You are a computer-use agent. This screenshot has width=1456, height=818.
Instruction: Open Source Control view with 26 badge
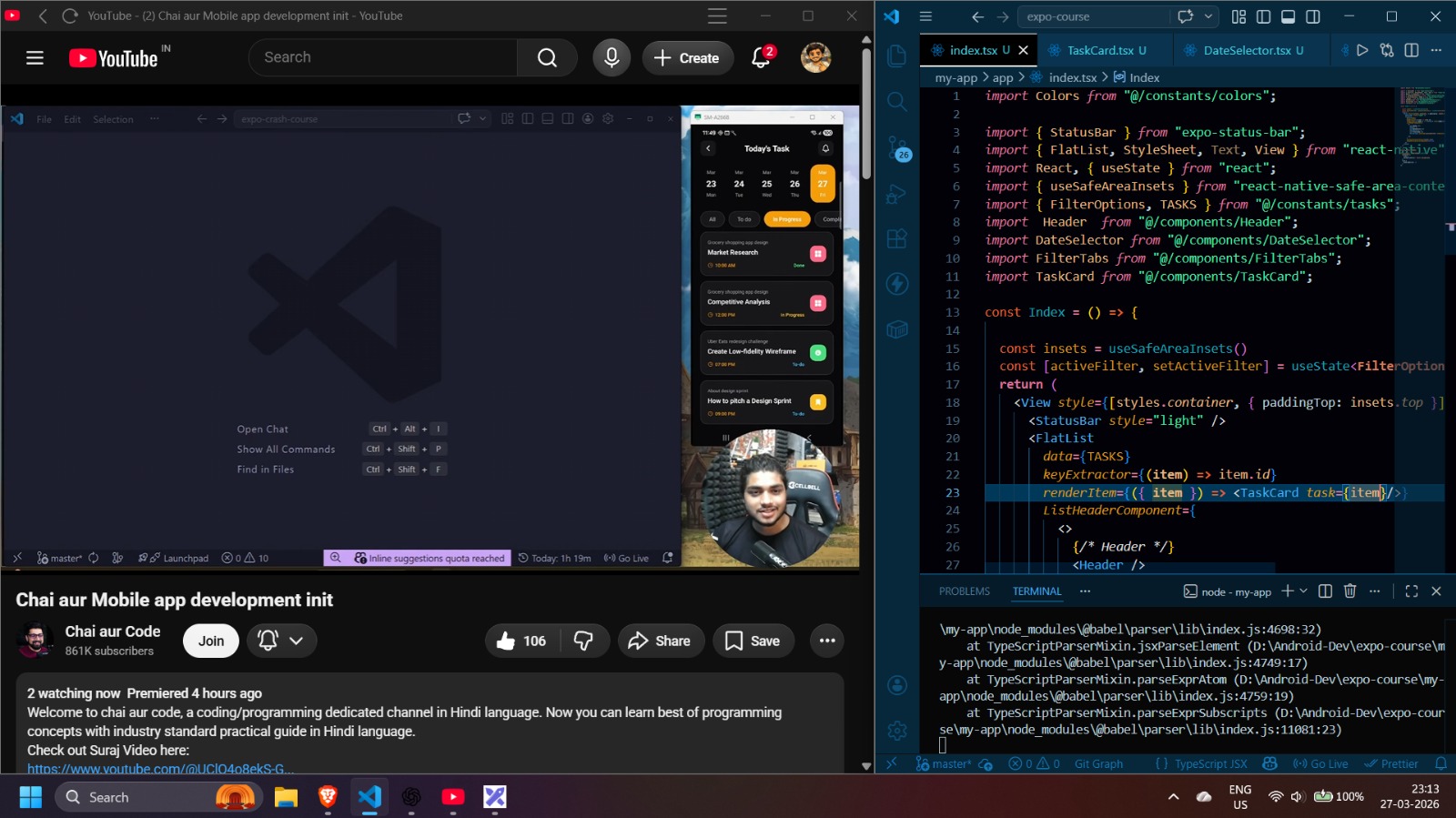(x=897, y=147)
